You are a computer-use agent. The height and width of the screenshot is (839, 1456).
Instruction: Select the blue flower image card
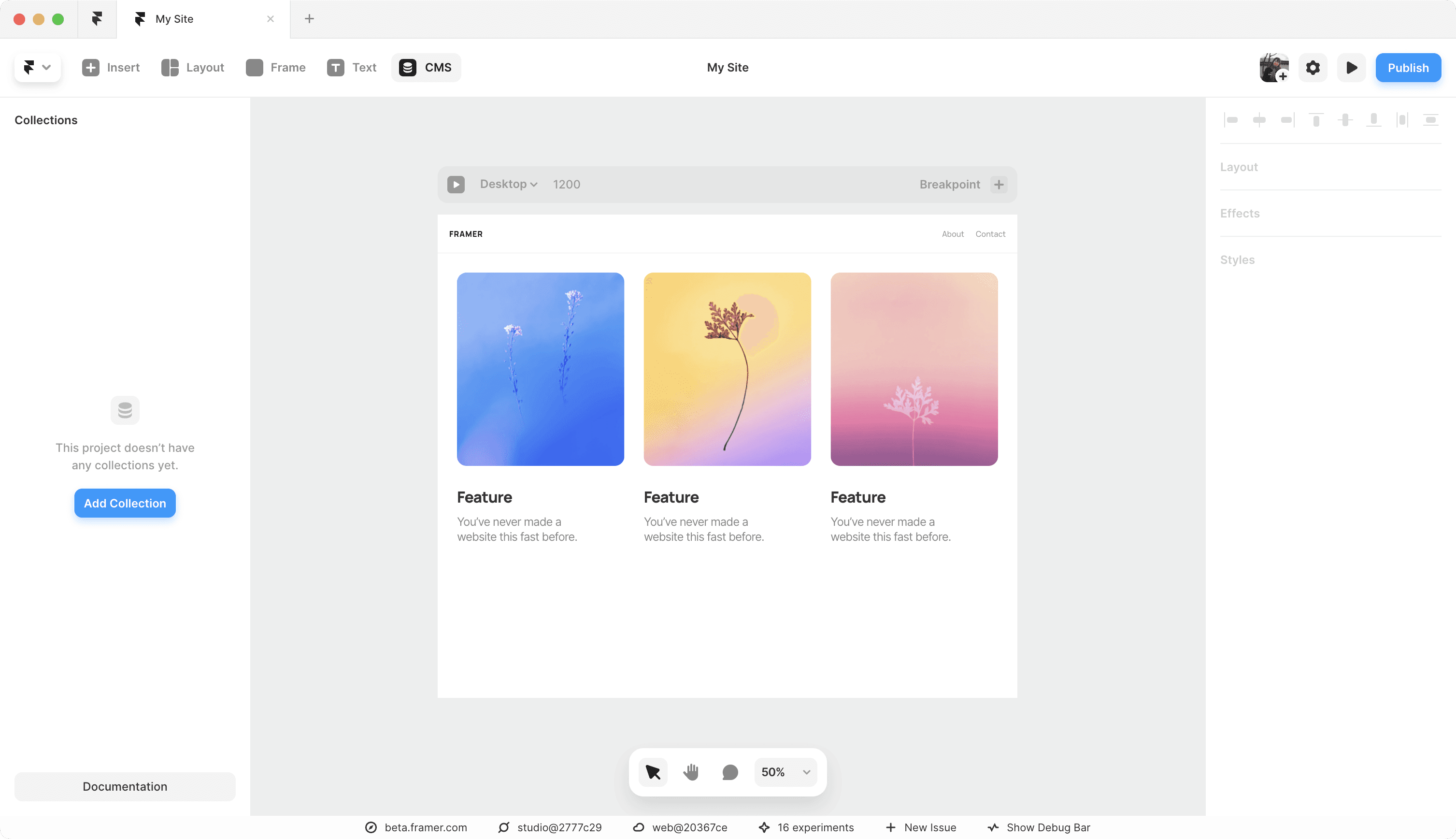point(540,369)
